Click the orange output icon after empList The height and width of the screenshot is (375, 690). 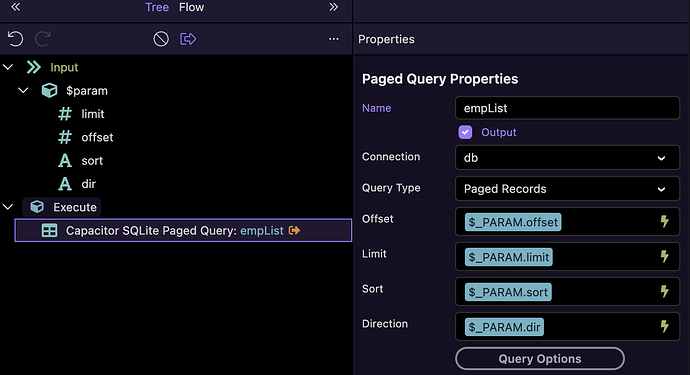[x=294, y=230]
